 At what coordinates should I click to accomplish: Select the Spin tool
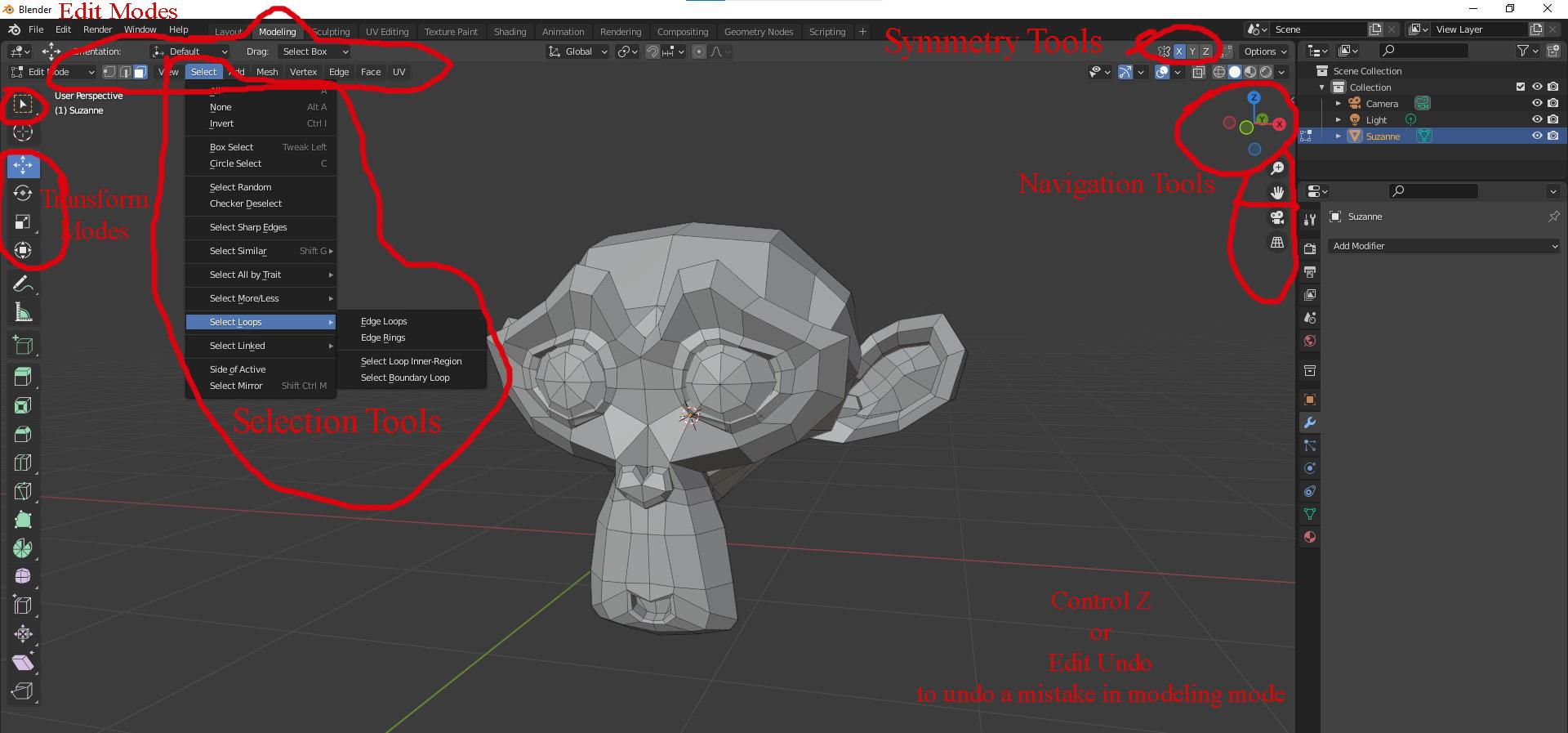[x=23, y=548]
